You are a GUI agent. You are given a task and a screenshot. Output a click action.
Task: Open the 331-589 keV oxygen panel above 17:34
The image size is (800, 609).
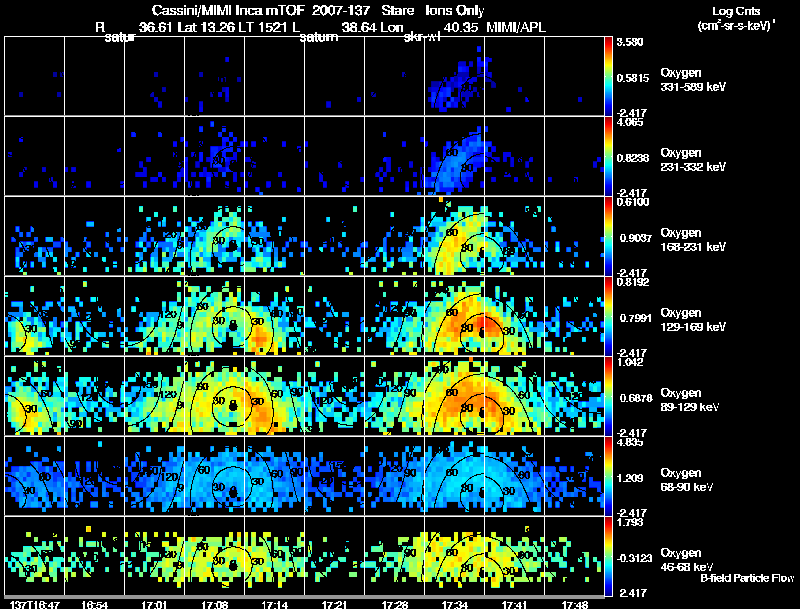tap(455, 75)
